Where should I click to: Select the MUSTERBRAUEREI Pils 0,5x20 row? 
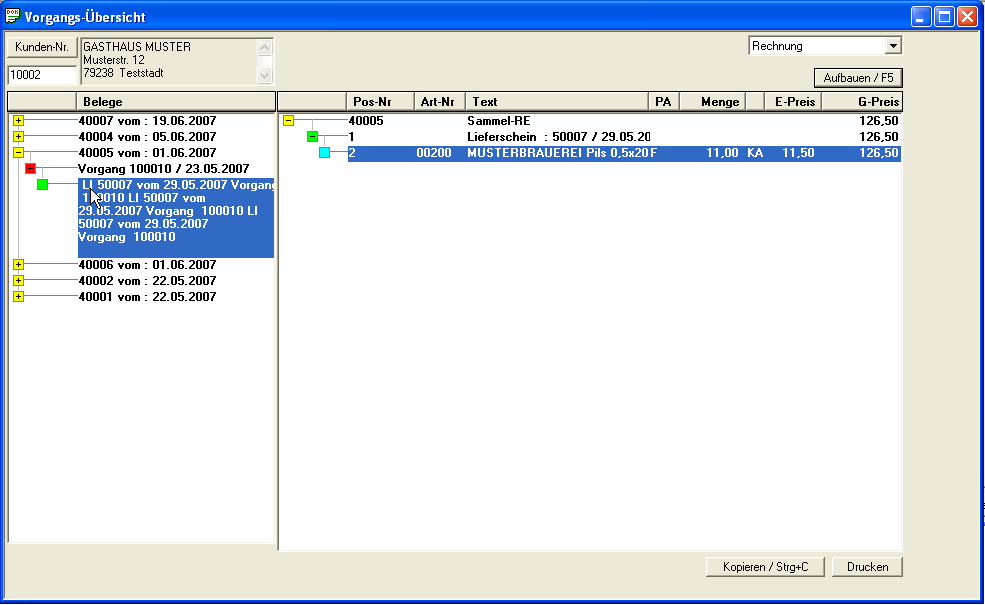pos(560,153)
